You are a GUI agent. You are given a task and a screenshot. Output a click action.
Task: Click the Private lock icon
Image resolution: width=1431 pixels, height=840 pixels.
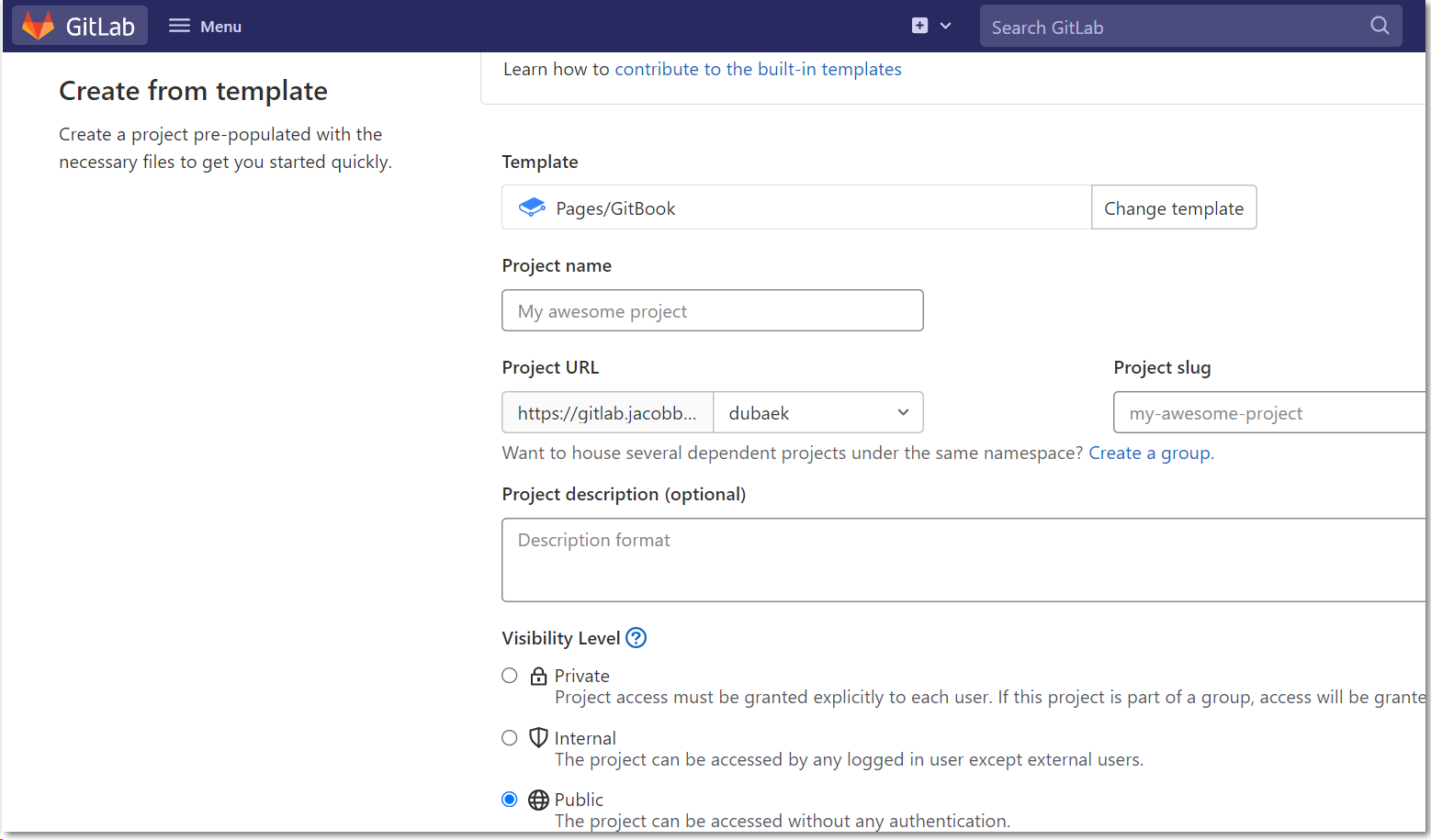coord(538,676)
